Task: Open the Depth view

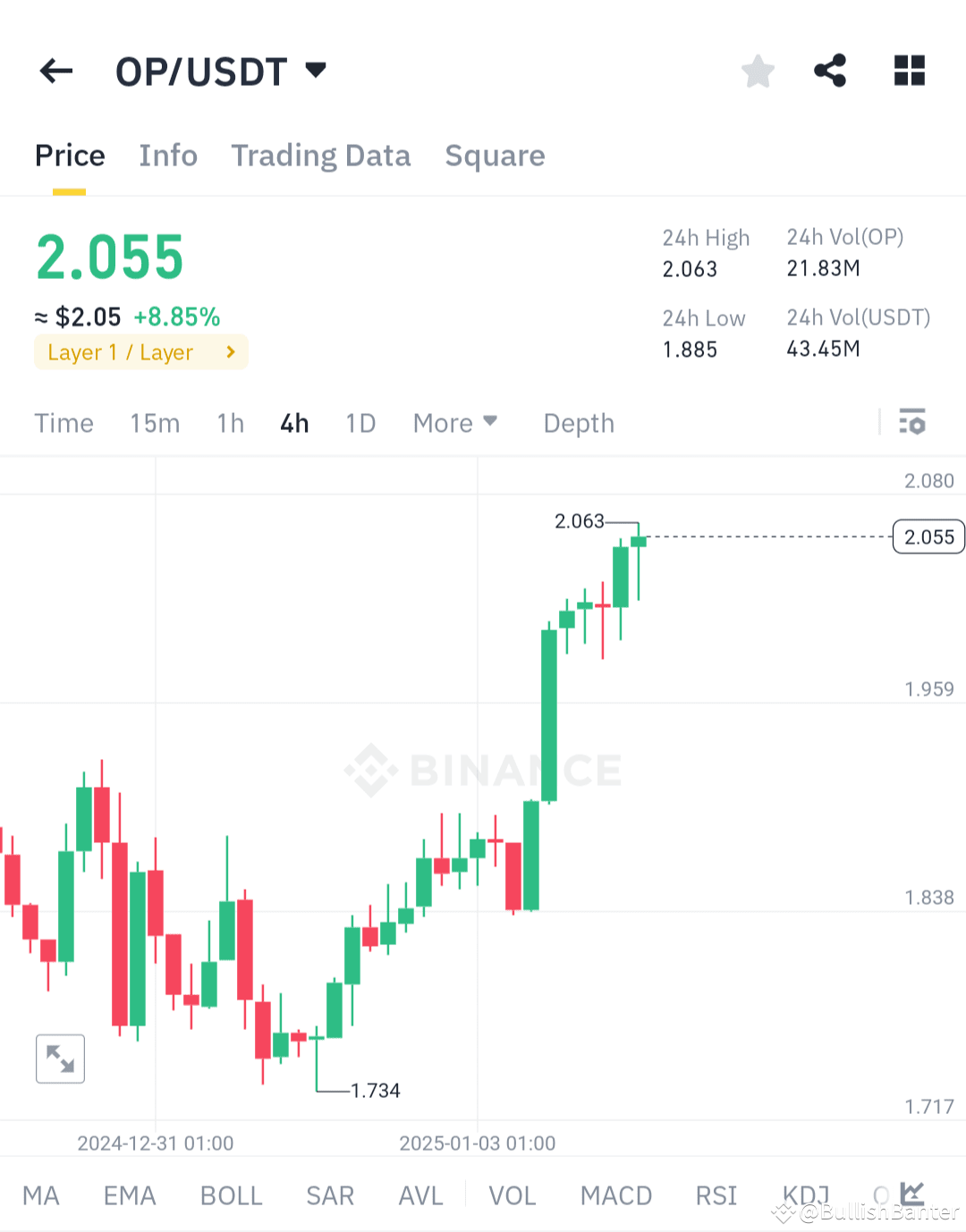Action: [x=578, y=422]
